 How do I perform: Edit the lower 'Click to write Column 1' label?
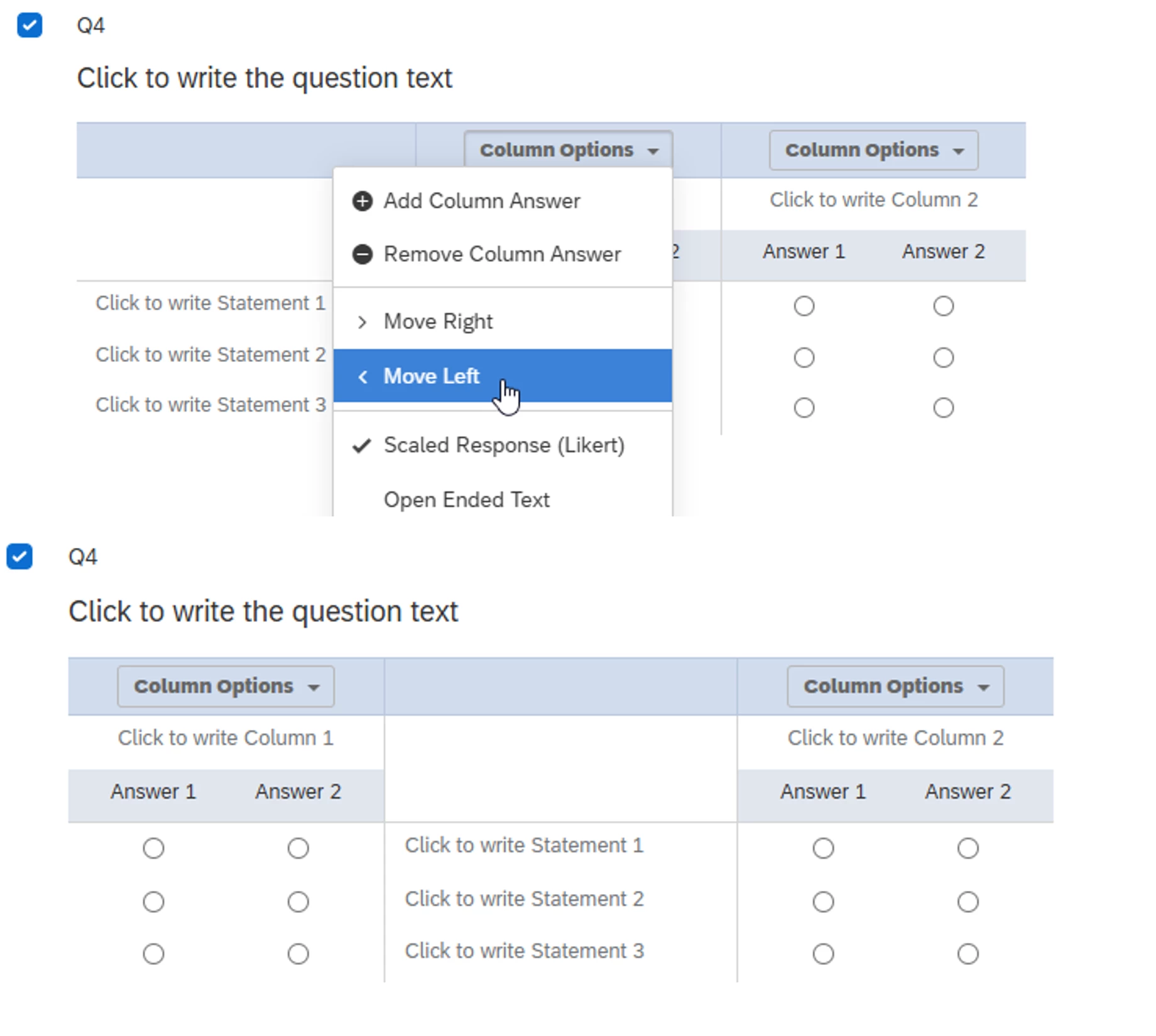coord(226,738)
